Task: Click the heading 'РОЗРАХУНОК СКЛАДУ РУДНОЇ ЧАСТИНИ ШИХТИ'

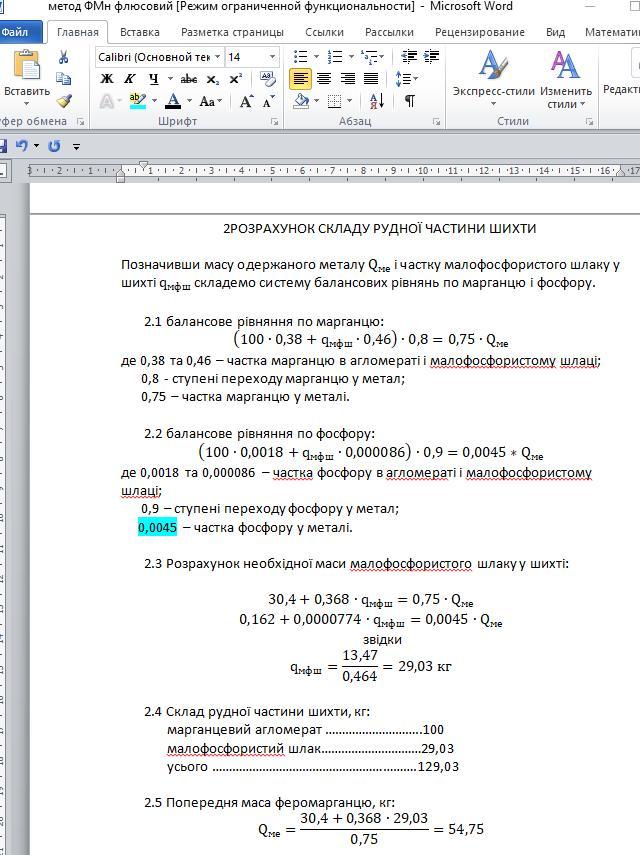Action: [x=383, y=228]
